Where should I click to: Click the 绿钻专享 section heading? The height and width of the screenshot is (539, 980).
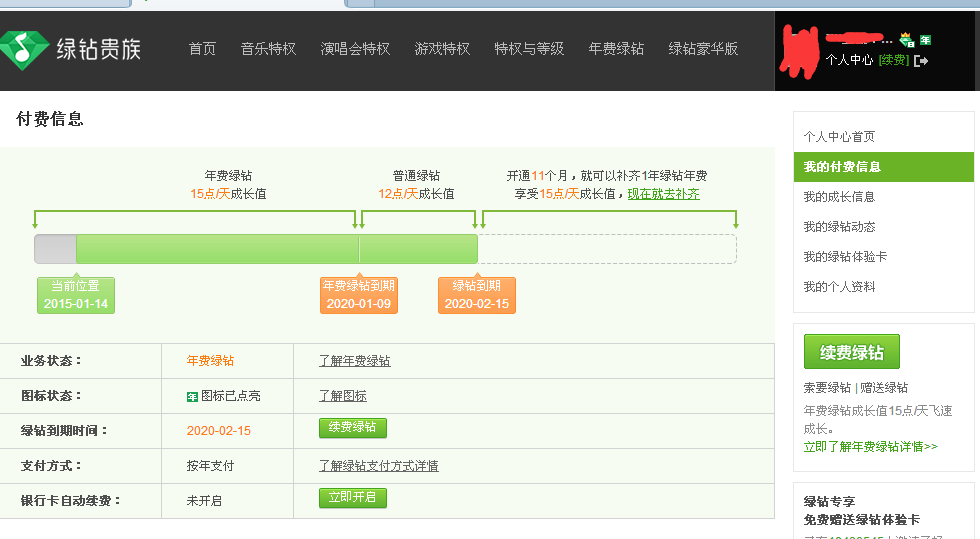click(x=829, y=501)
